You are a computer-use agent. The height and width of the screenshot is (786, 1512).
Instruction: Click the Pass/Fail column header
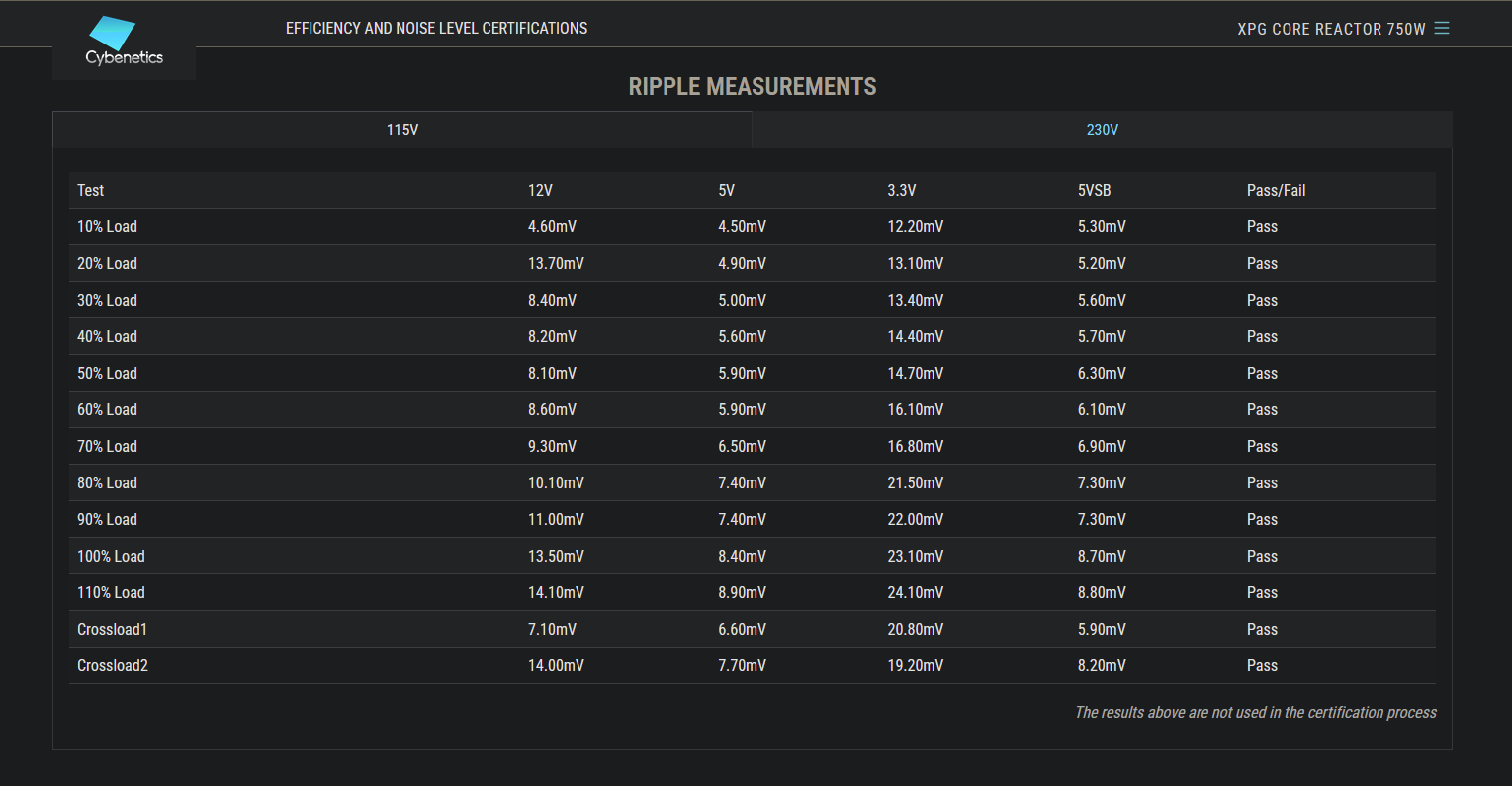(1276, 190)
